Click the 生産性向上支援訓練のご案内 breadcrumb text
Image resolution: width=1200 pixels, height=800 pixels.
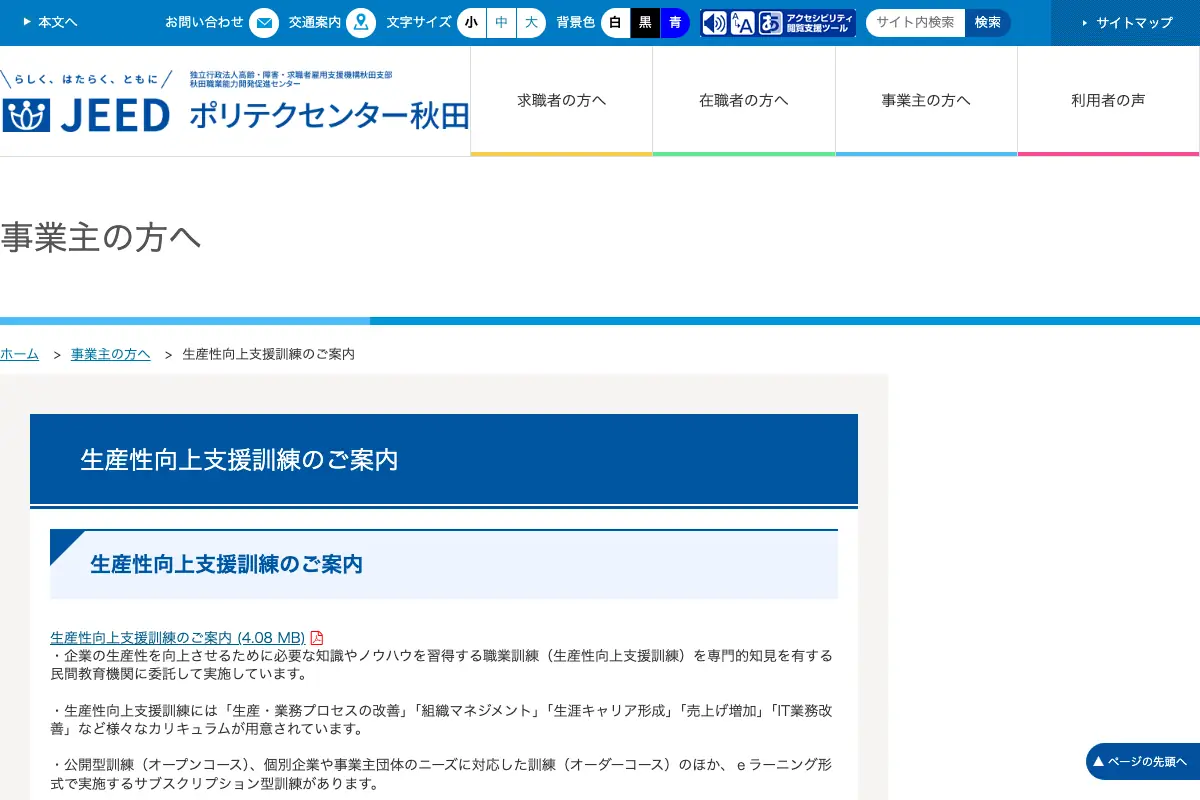[x=269, y=354]
